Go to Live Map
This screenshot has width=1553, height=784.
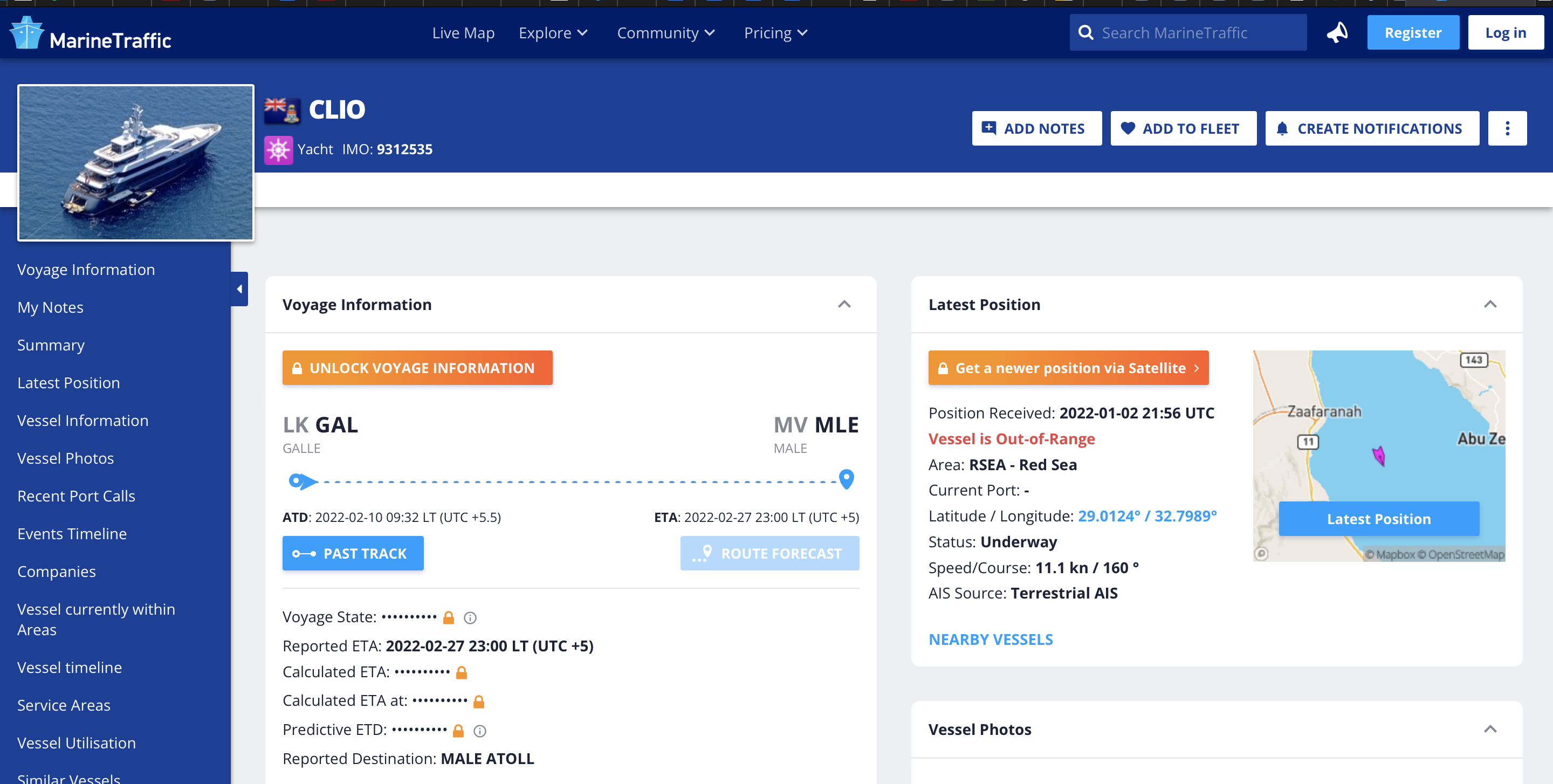pyautogui.click(x=463, y=33)
